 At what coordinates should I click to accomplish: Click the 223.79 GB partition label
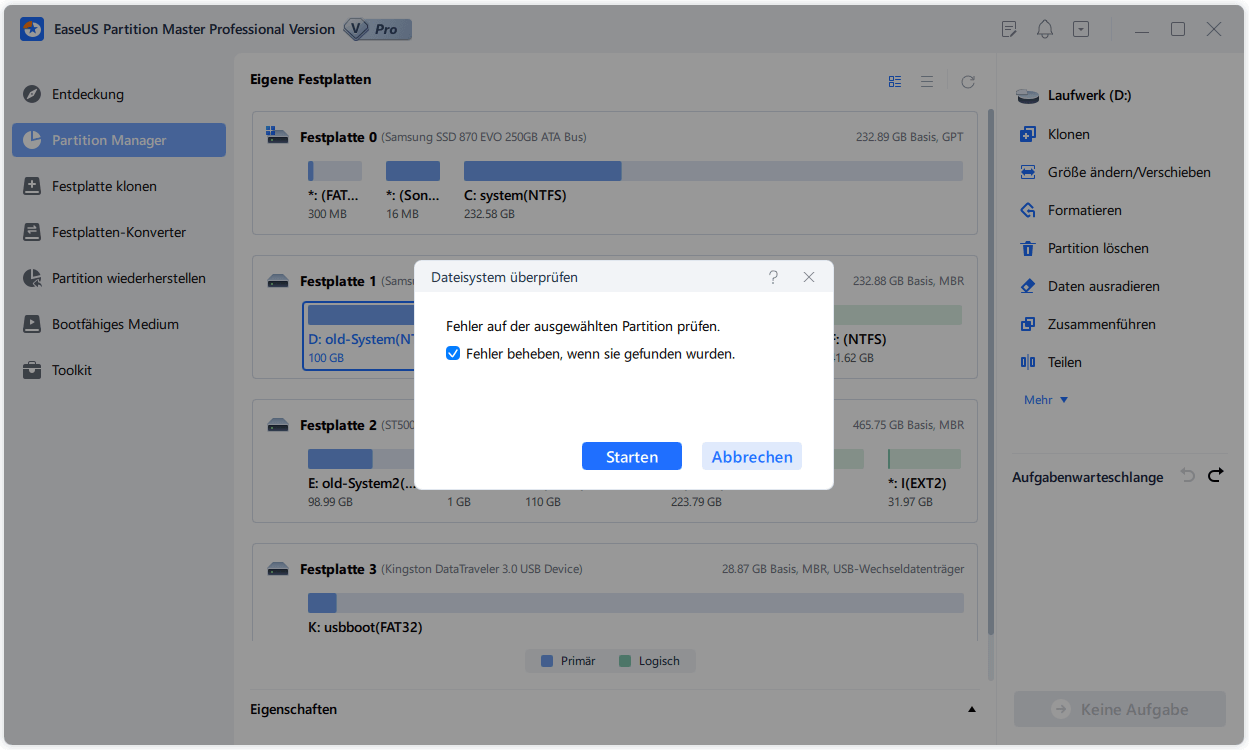696,502
